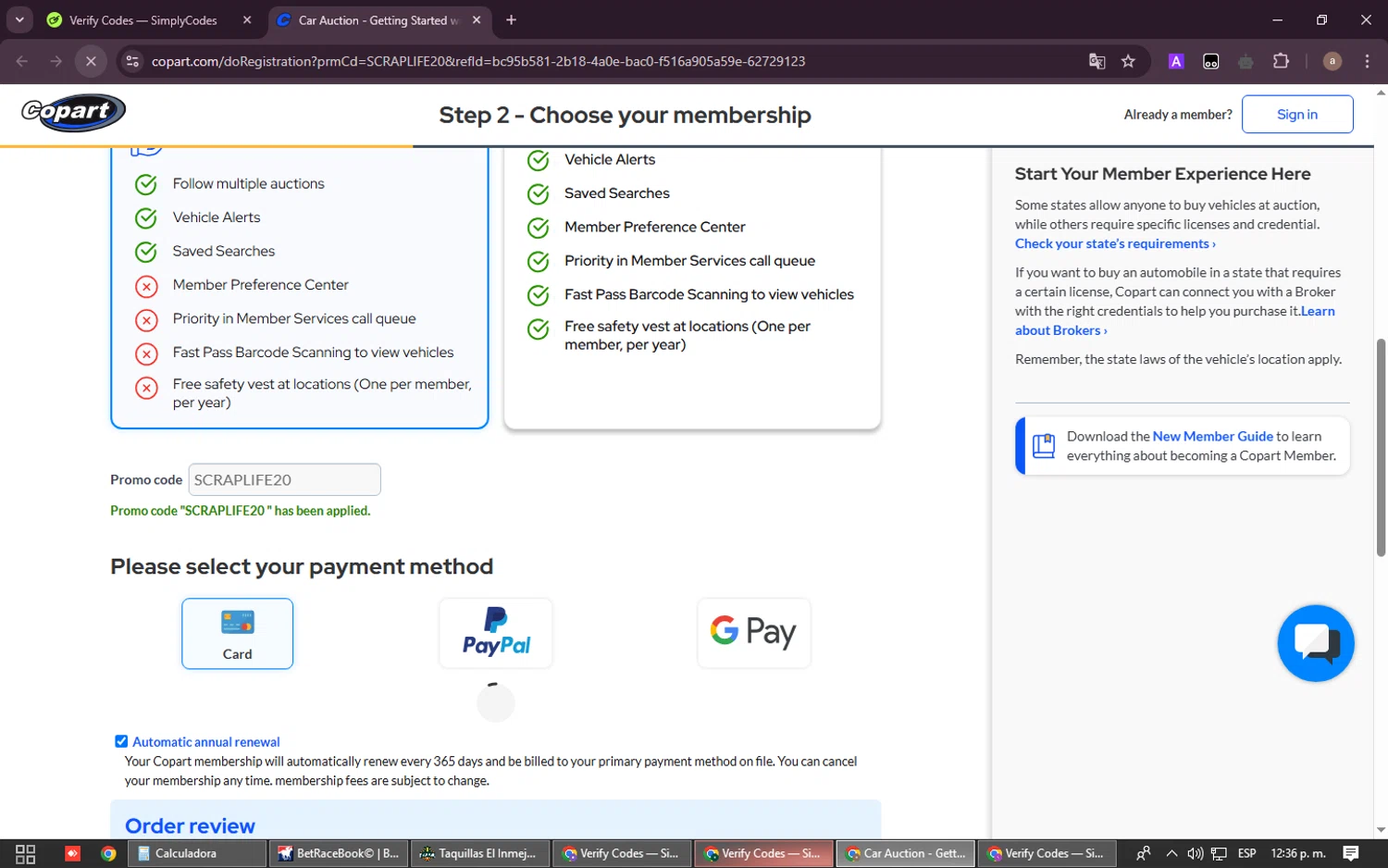Click the promo code applied message

[240, 511]
